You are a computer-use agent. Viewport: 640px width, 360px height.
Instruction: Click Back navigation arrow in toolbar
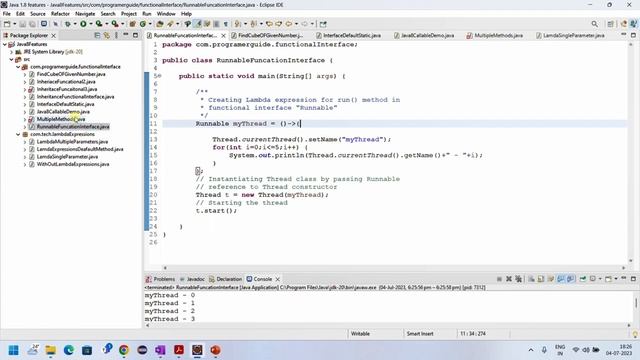pos(289,24)
